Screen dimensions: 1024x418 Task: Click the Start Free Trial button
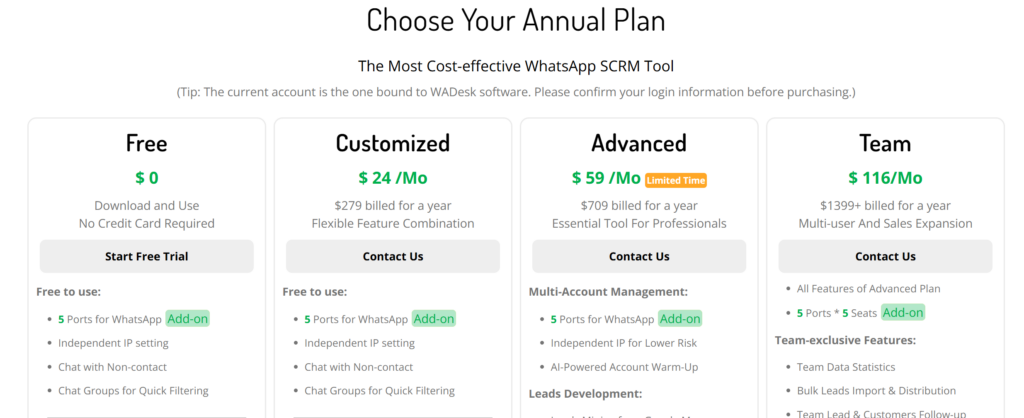point(146,256)
